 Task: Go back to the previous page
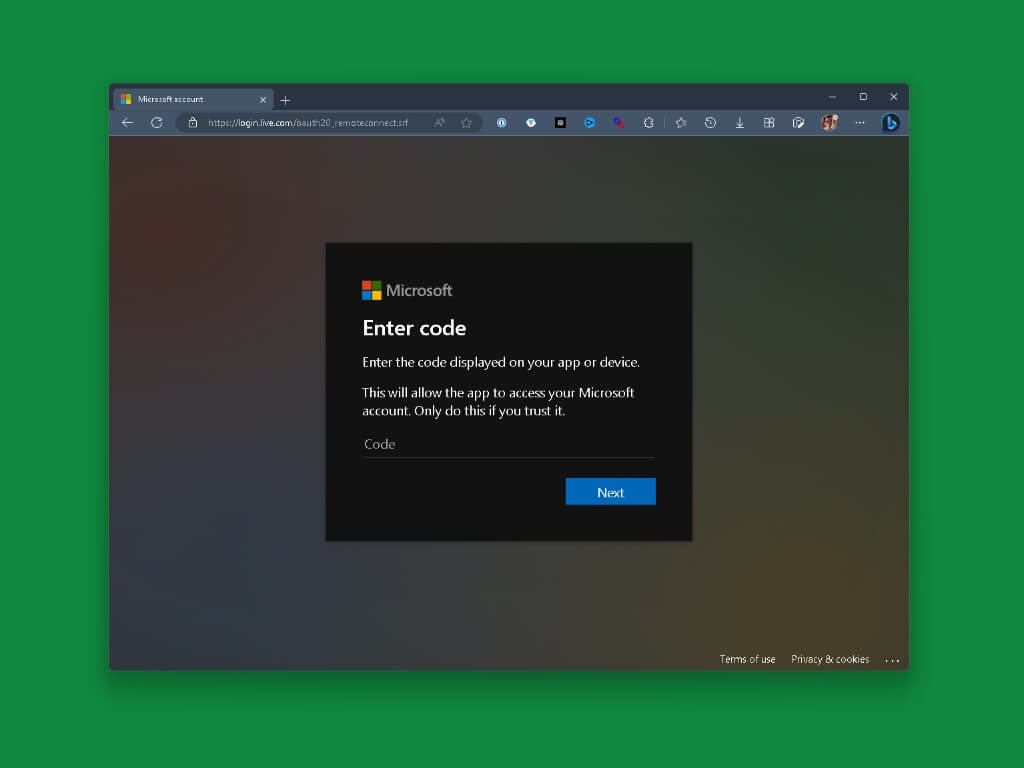(x=127, y=122)
